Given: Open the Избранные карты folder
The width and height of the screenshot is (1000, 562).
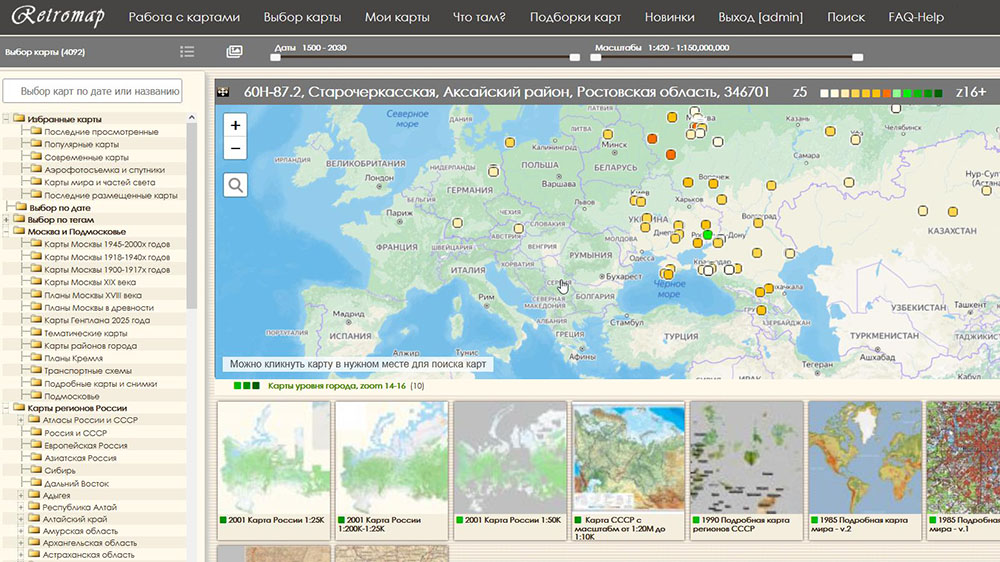Looking at the screenshot, I should (65, 119).
